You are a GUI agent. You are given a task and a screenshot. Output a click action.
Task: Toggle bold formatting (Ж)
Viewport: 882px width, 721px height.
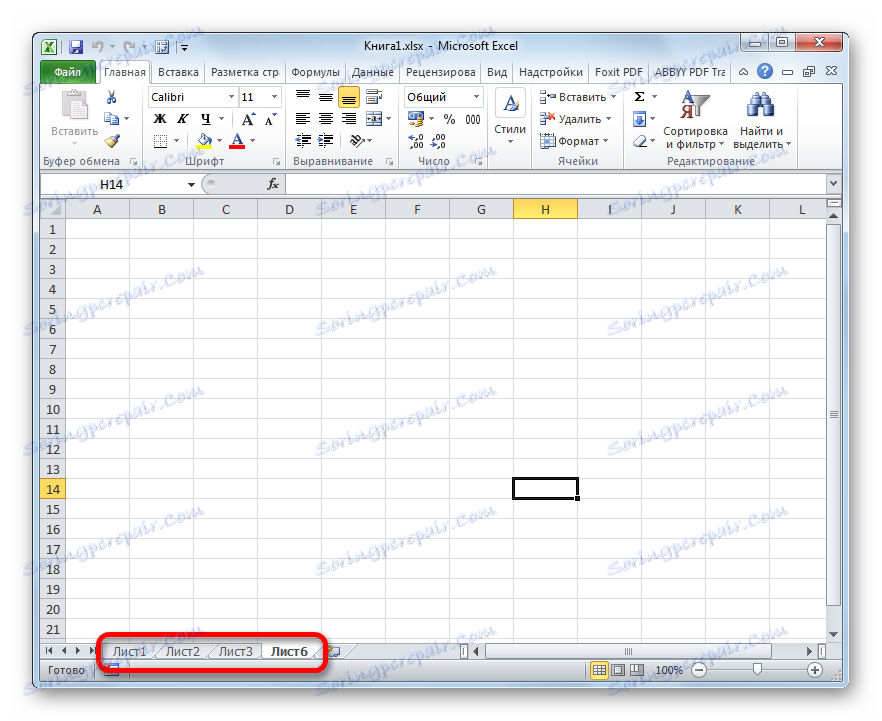160,119
